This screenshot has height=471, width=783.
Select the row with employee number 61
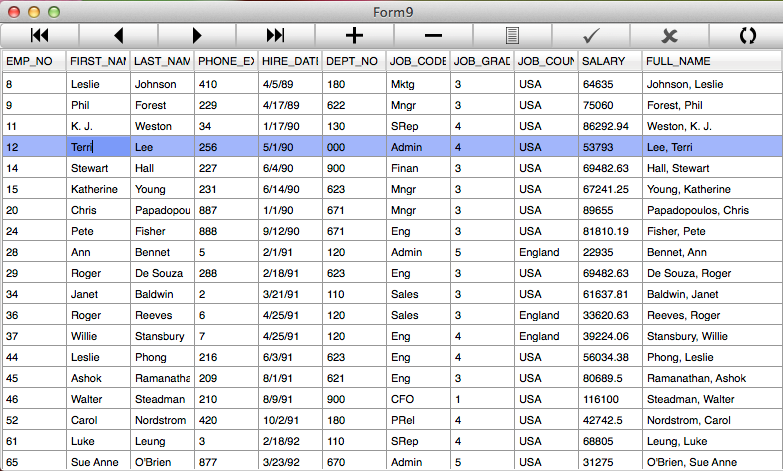pyautogui.click(x=392, y=441)
